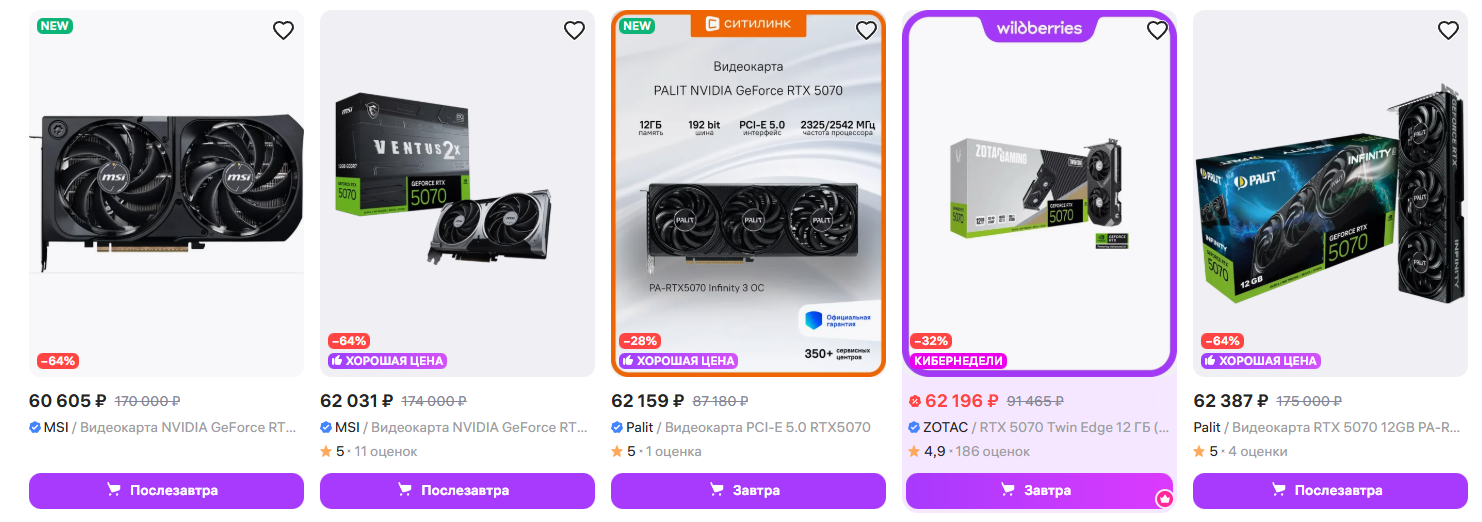This screenshot has height=522, width=1482.
Task: Click verified badge next to Palit PCI-E listing
Action: click(617, 428)
